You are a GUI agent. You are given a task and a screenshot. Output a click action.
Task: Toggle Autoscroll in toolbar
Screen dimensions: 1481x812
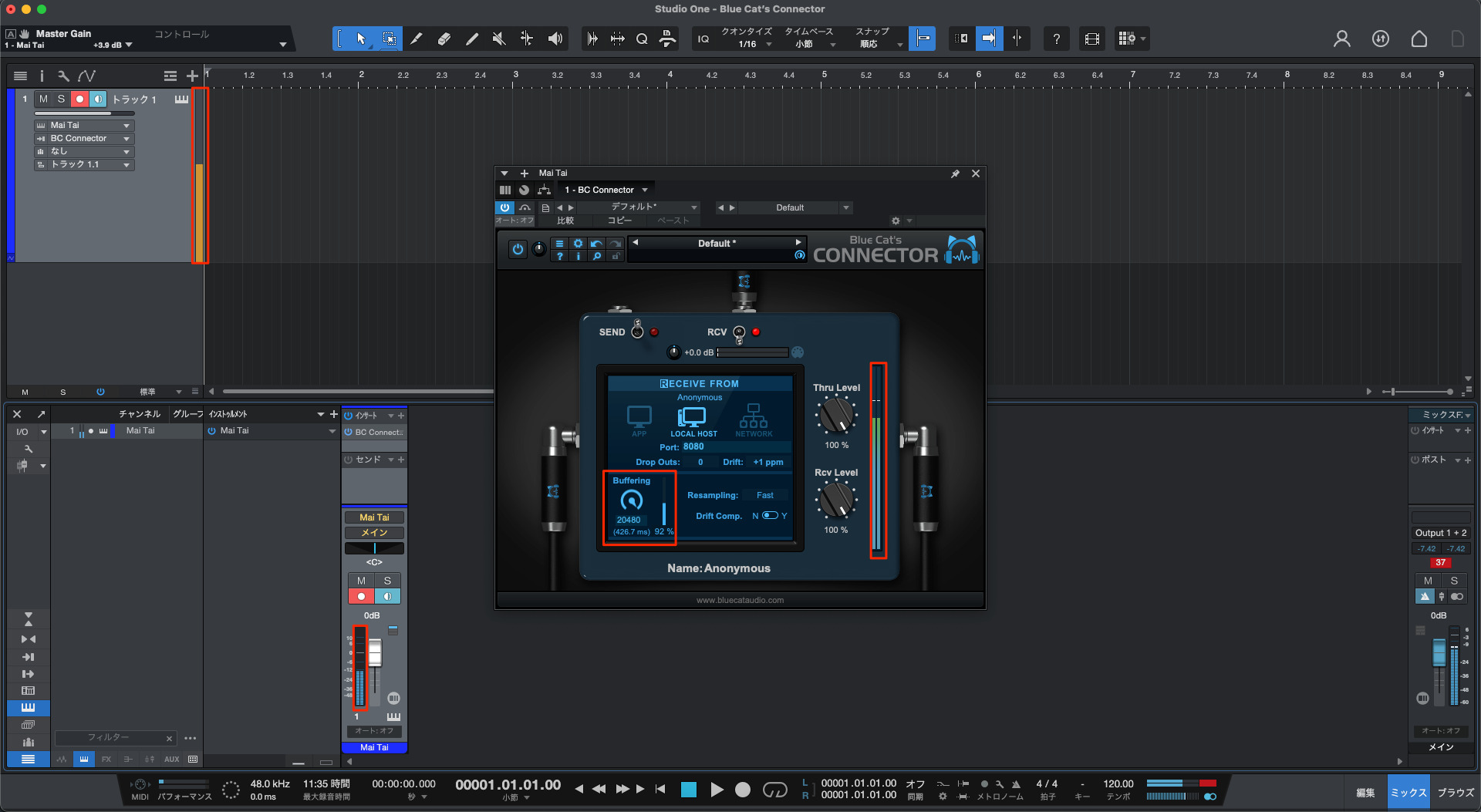click(989, 39)
